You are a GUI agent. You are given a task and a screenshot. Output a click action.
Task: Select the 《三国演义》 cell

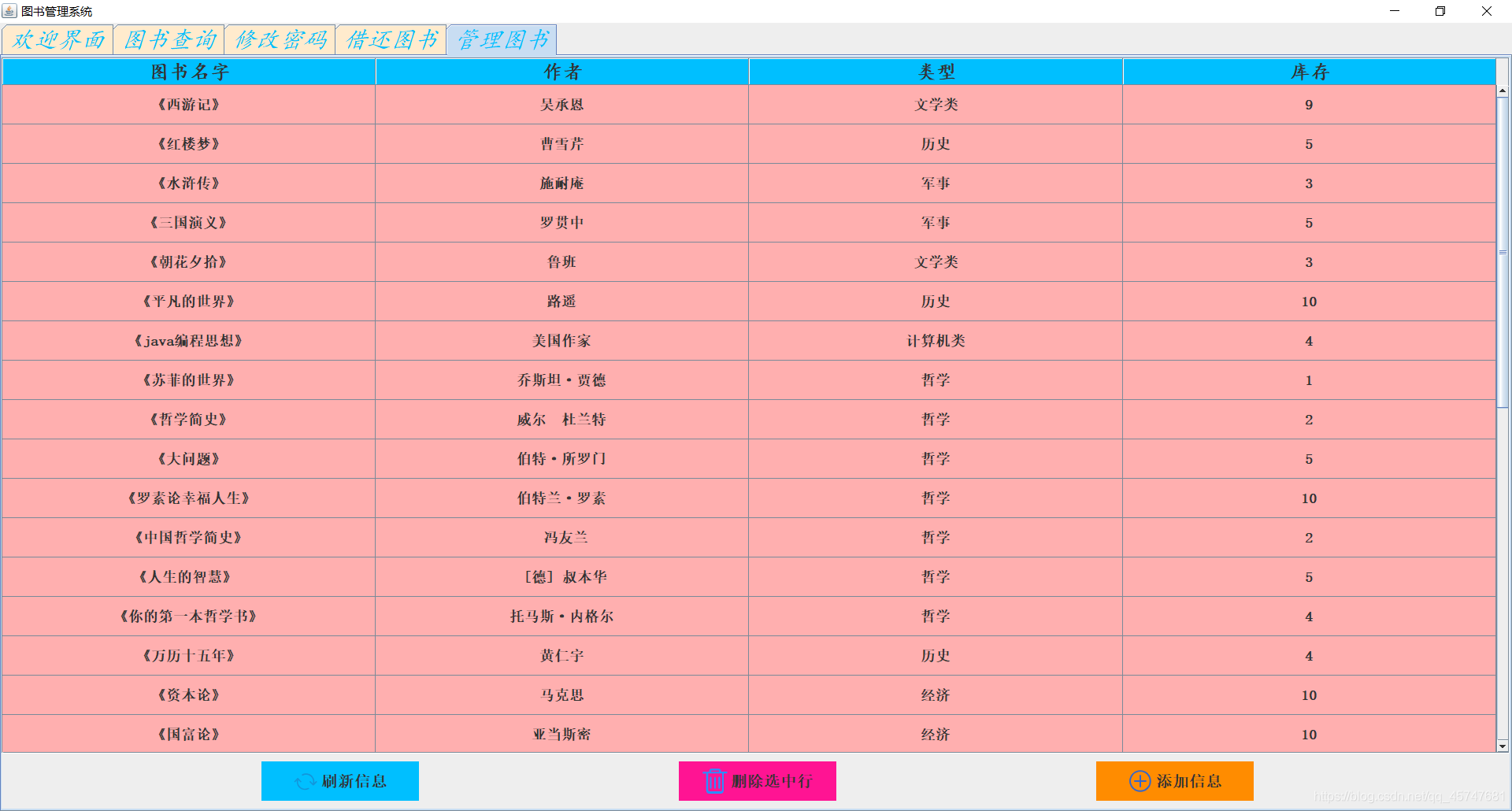189,223
